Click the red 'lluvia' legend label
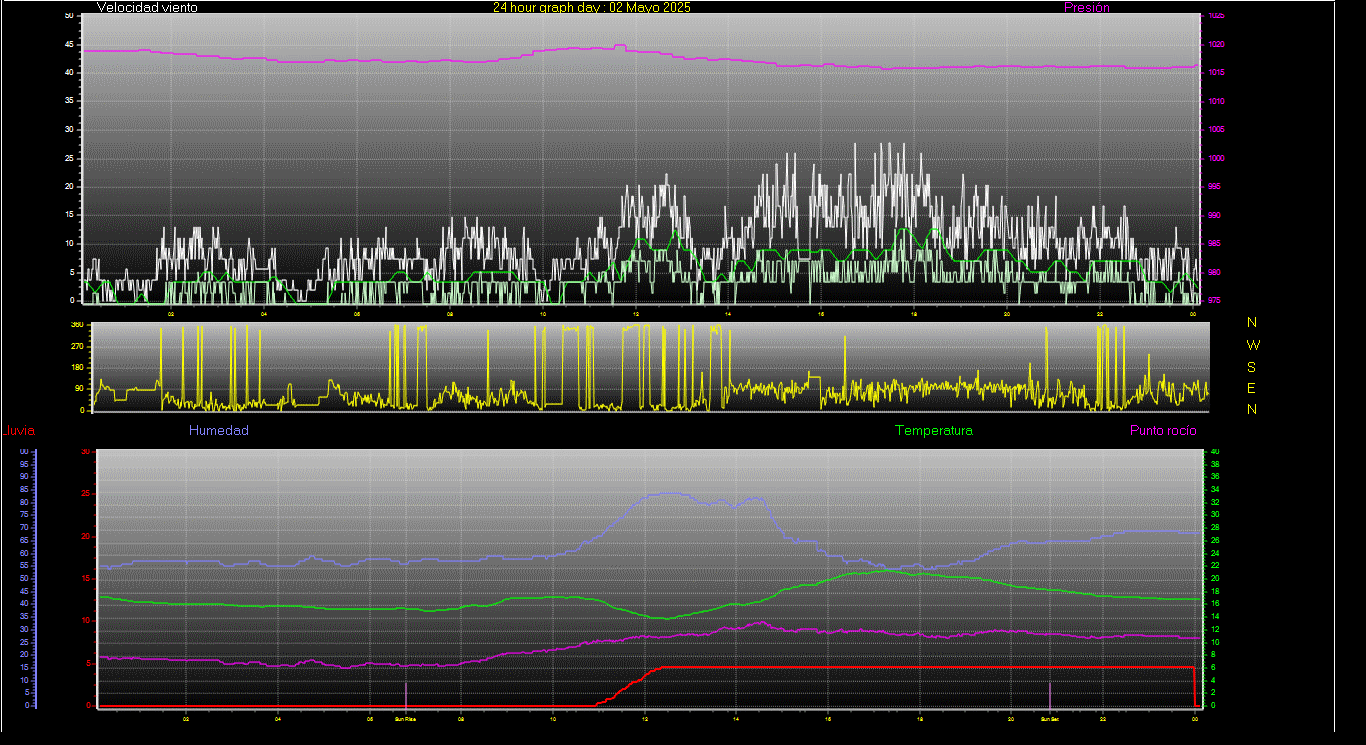This screenshot has width=1366, height=745. [x=19, y=431]
